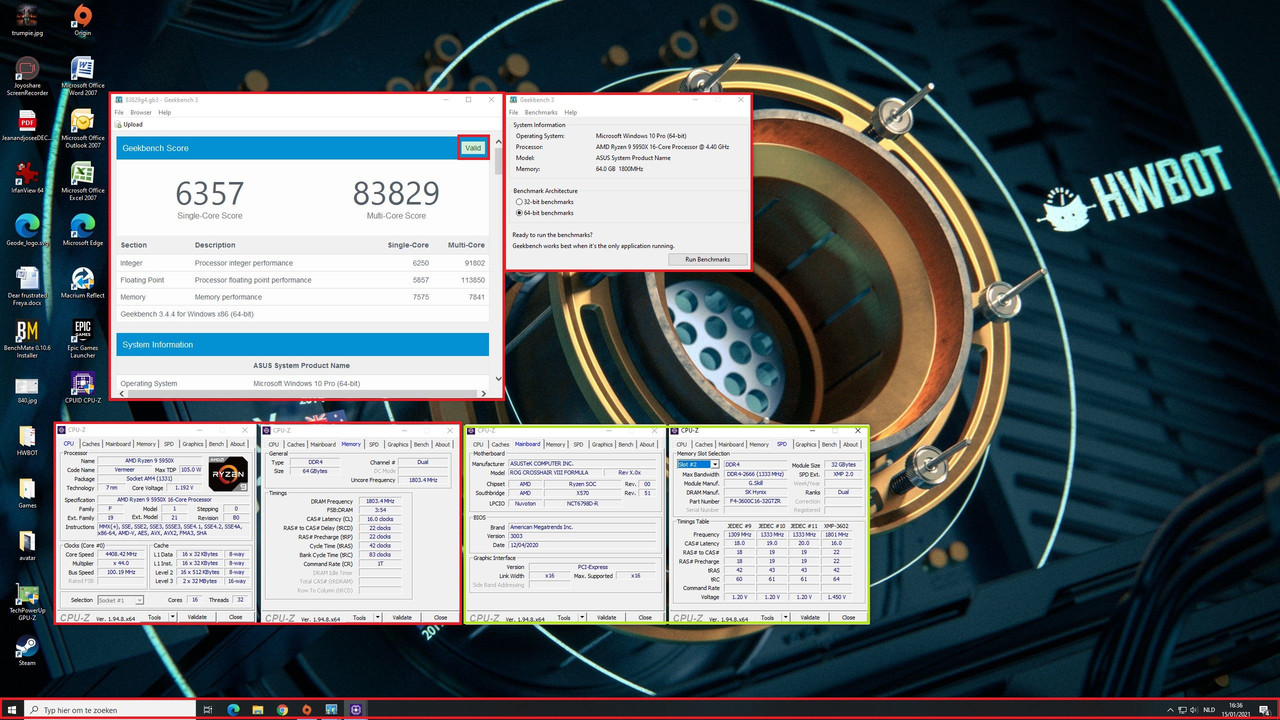The image size is (1280, 720).
Task: Open the HWBOT desktop file
Action: pos(27,441)
